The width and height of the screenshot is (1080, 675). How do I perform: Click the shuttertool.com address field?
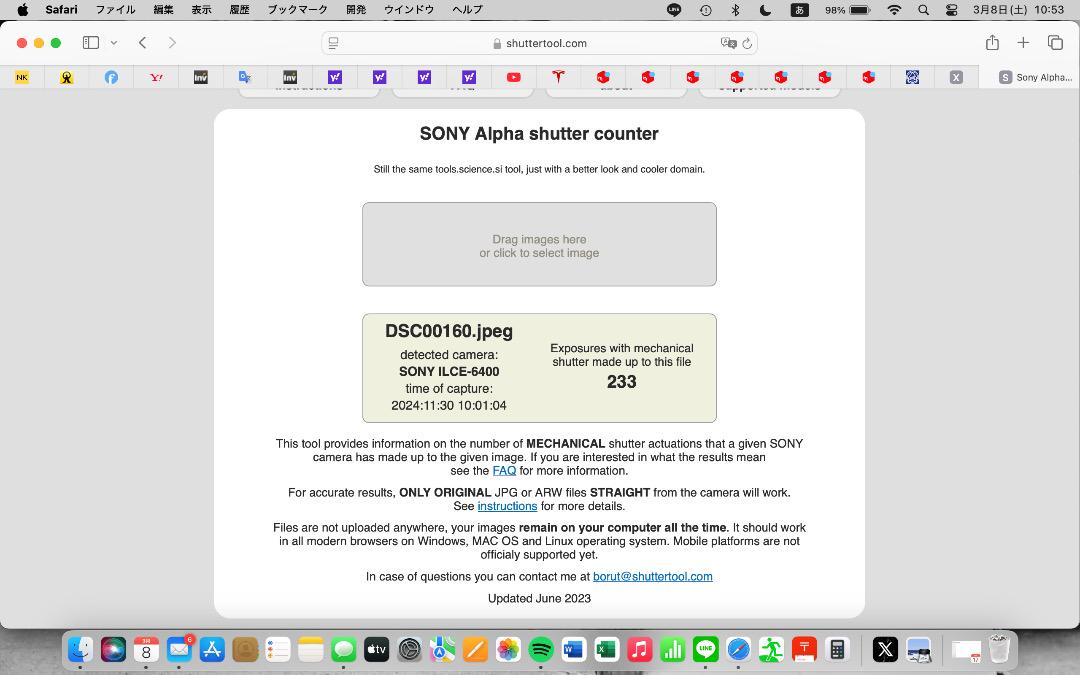tap(539, 43)
